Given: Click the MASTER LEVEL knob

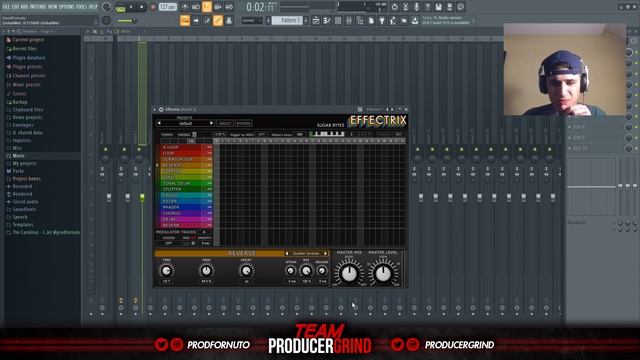Looking at the screenshot, I should pyautogui.click(x=383, y=274).
